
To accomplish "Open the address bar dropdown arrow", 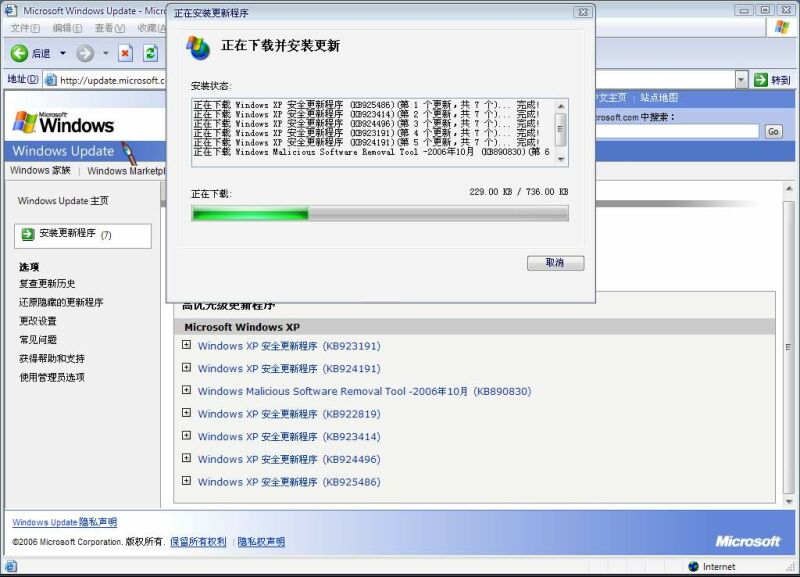I will coord(741,80).
